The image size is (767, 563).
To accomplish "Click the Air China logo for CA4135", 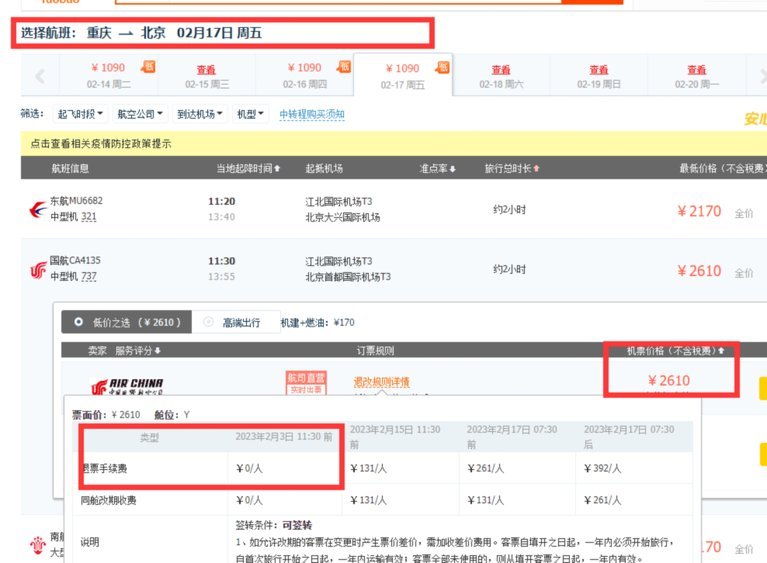I will pyautogui.click(x=38, y=270).
